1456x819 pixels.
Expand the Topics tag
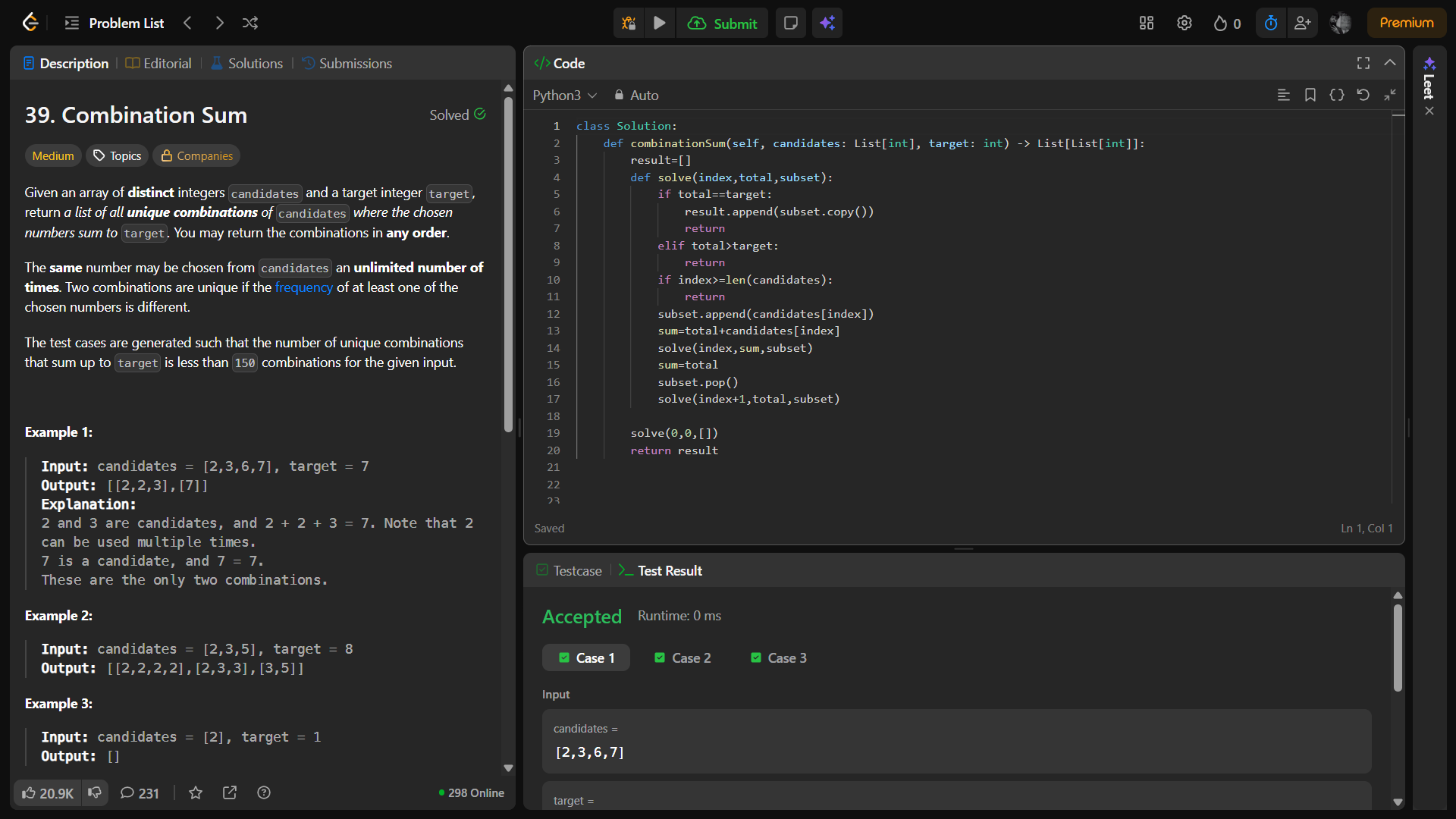[x=118, y=155]
